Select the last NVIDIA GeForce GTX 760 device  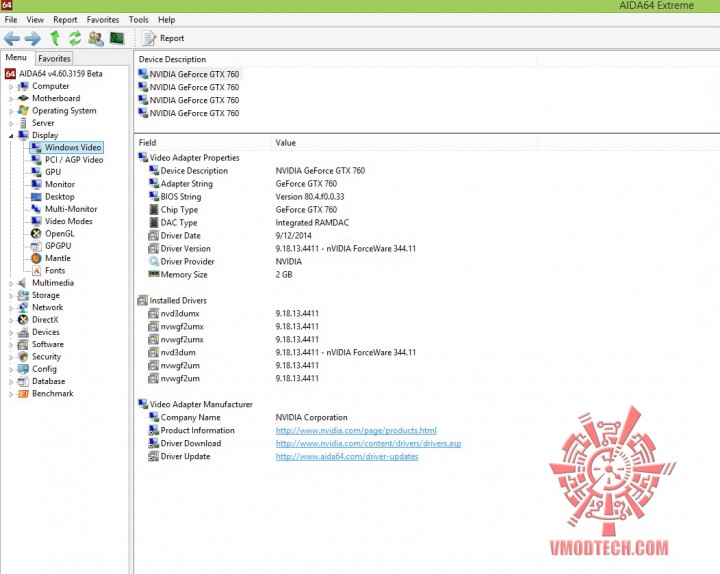189,113
